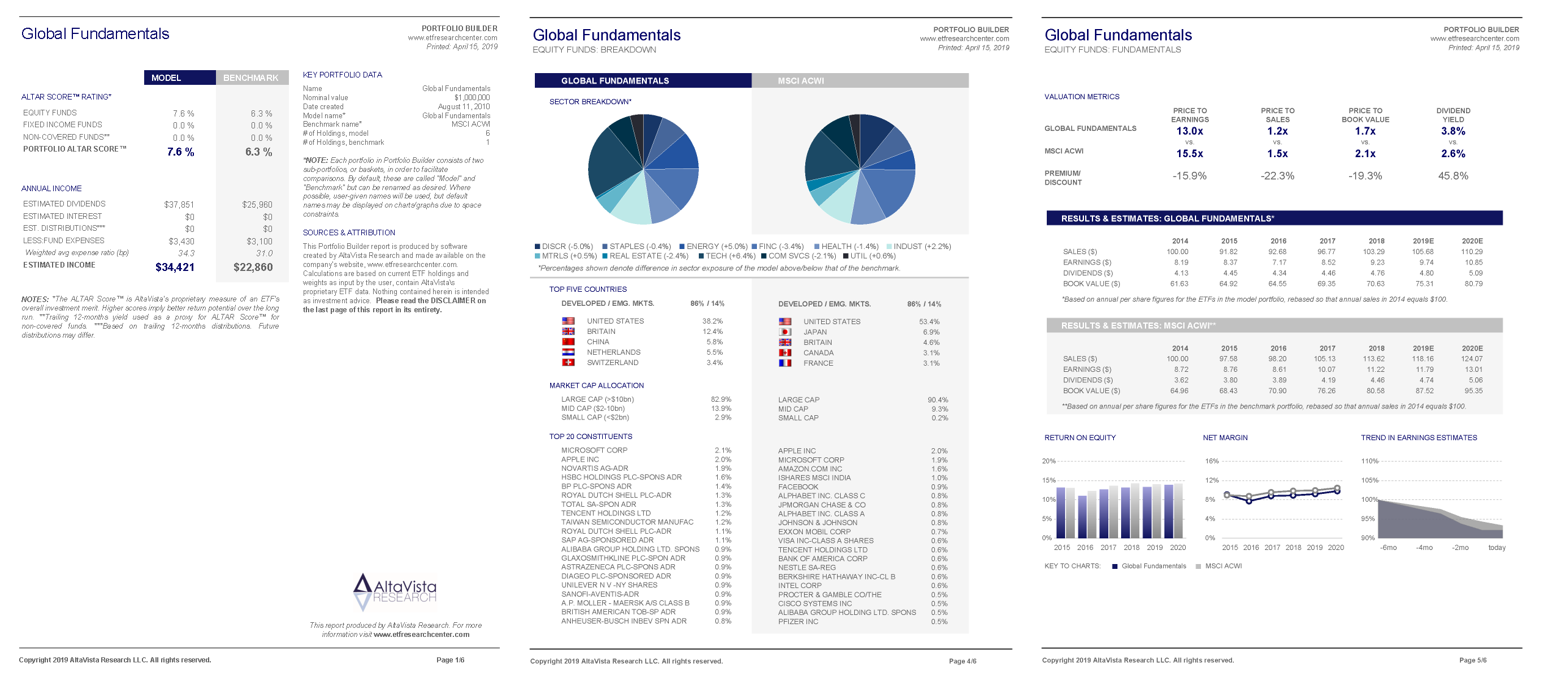This screenshot has height=673, width=1541.
Task: Select the Canada flag icon
Action: 785,352
